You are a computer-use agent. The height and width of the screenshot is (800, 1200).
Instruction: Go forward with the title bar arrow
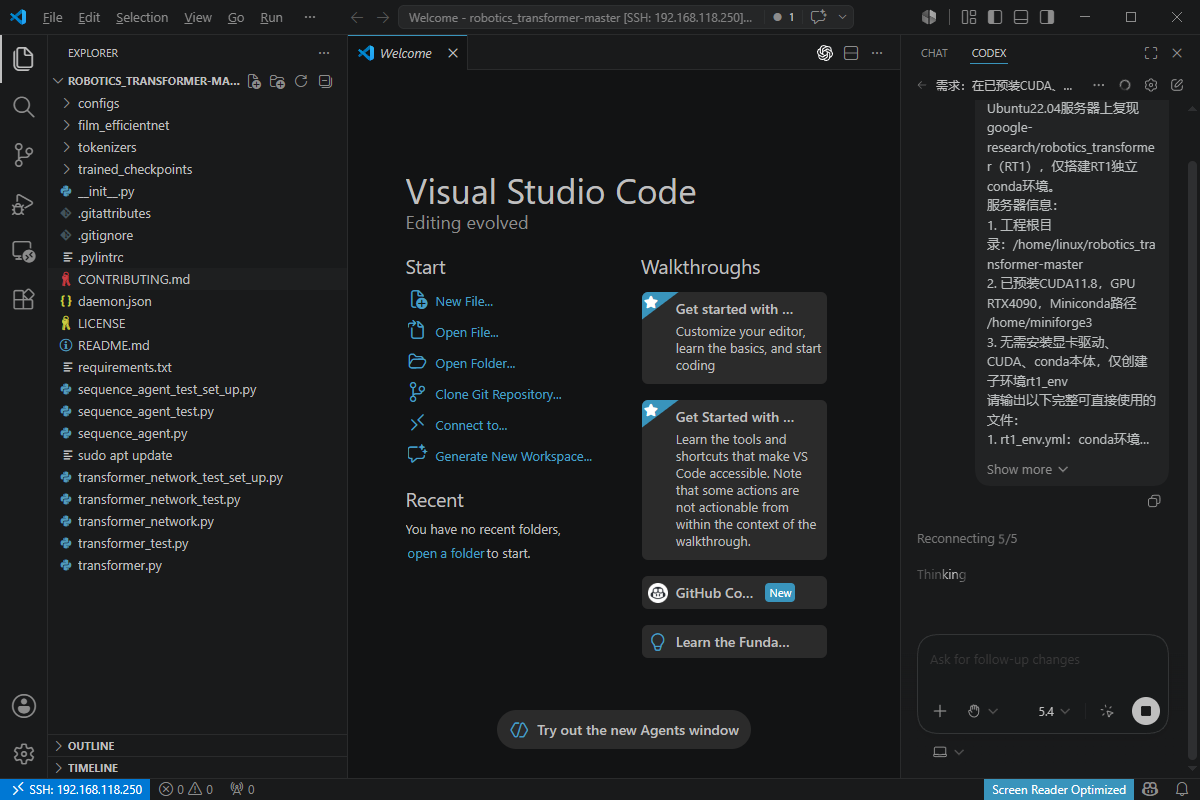[383, 17]
